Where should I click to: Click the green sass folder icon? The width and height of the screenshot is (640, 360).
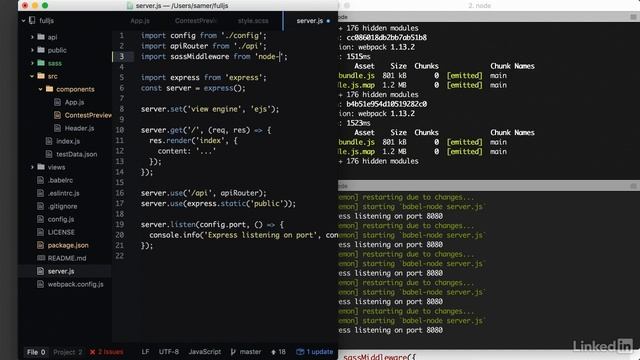tap(41, 63)
